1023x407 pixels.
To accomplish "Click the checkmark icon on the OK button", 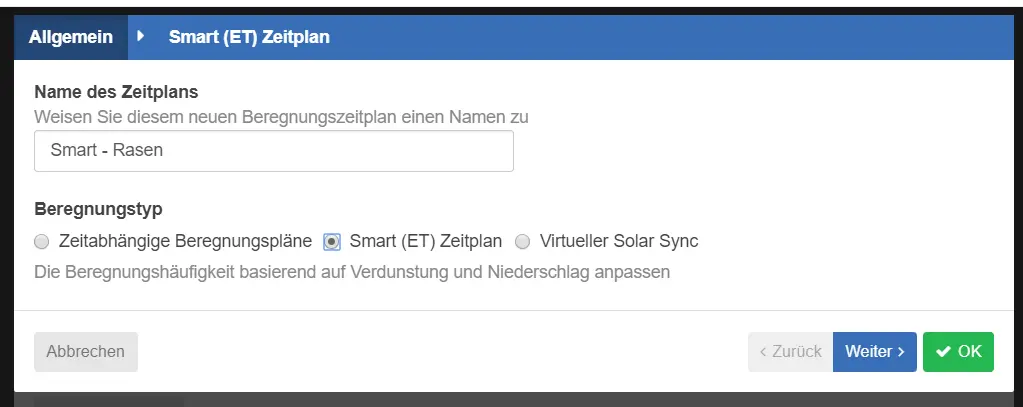I will (943, 352).
